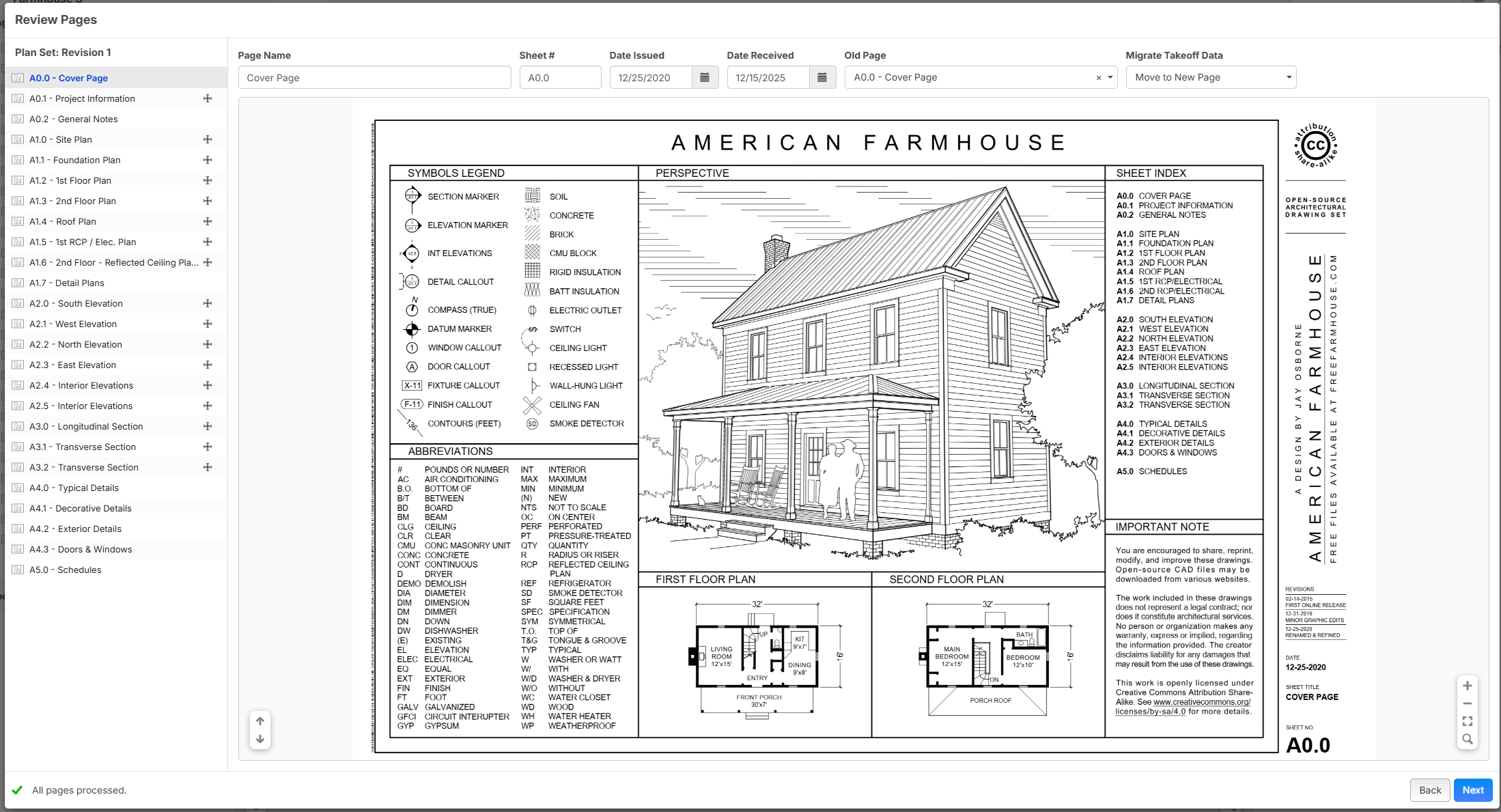
Task: Open the Migrate Takeoff Data dropdown
Action: [1211, 78]
